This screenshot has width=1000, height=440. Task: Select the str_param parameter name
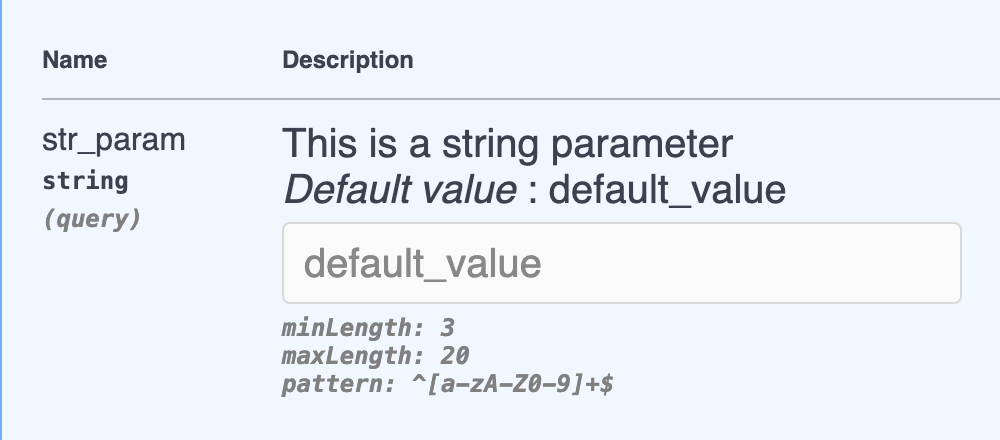pyautogui.click(x=113, y=141)
